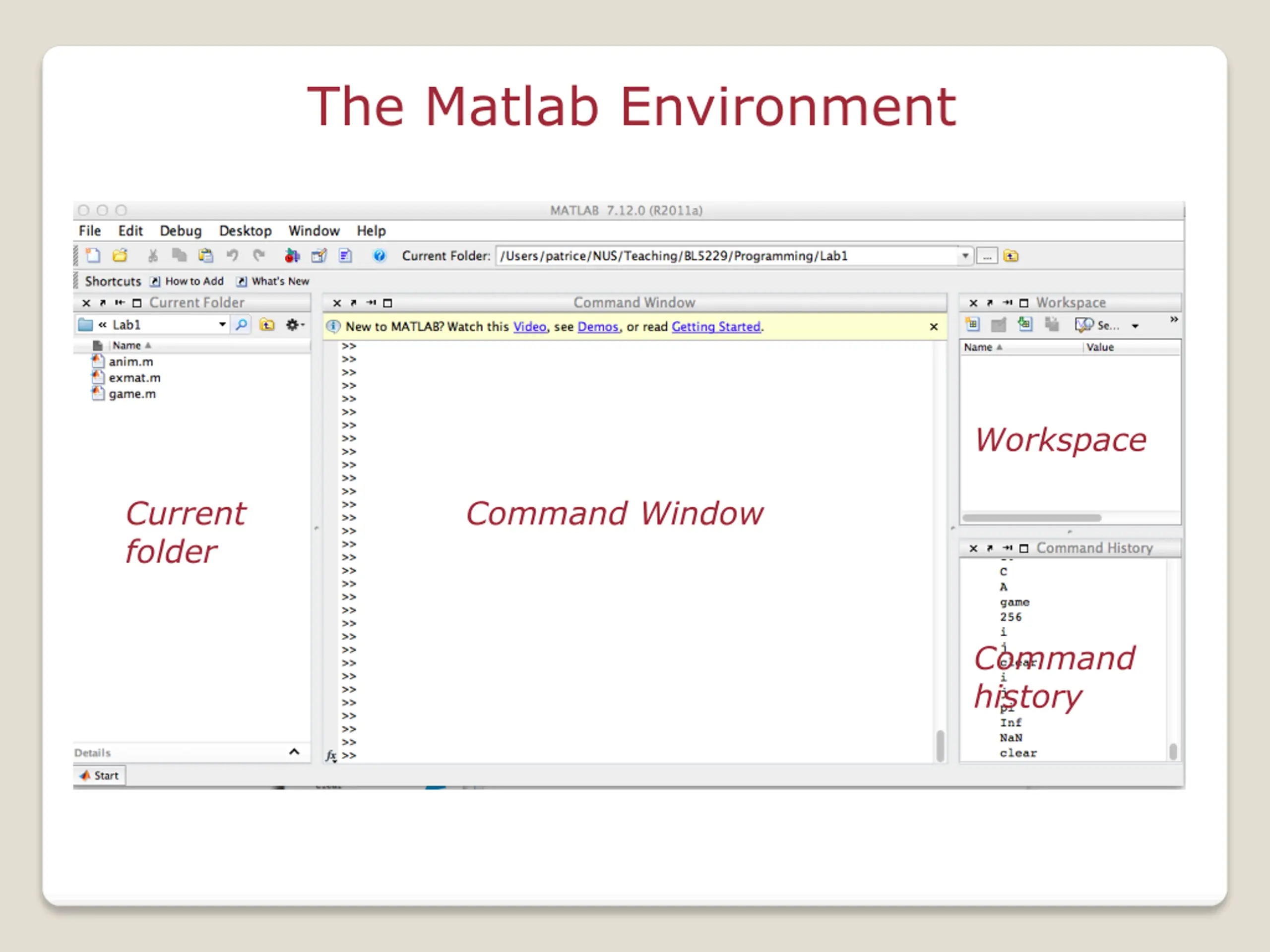
Task: Open the GUIDE icon in toolbar
Action: coord(319,256)
